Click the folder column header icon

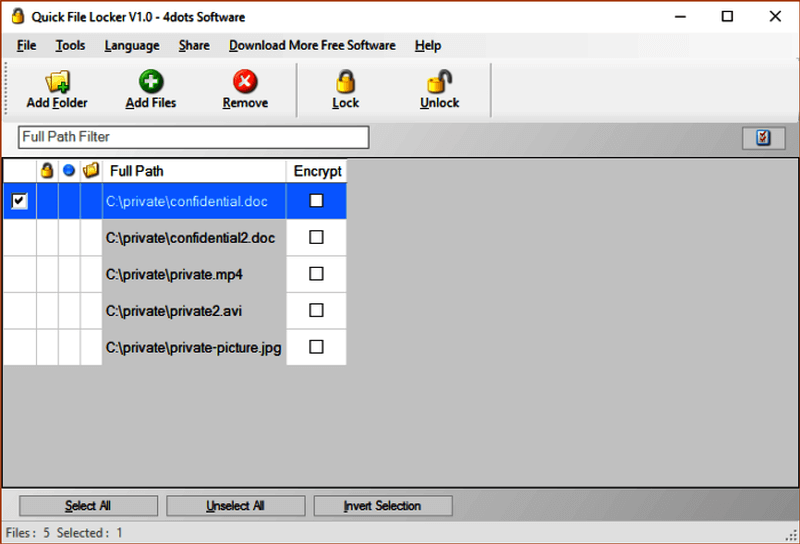(x=91, y=171)
